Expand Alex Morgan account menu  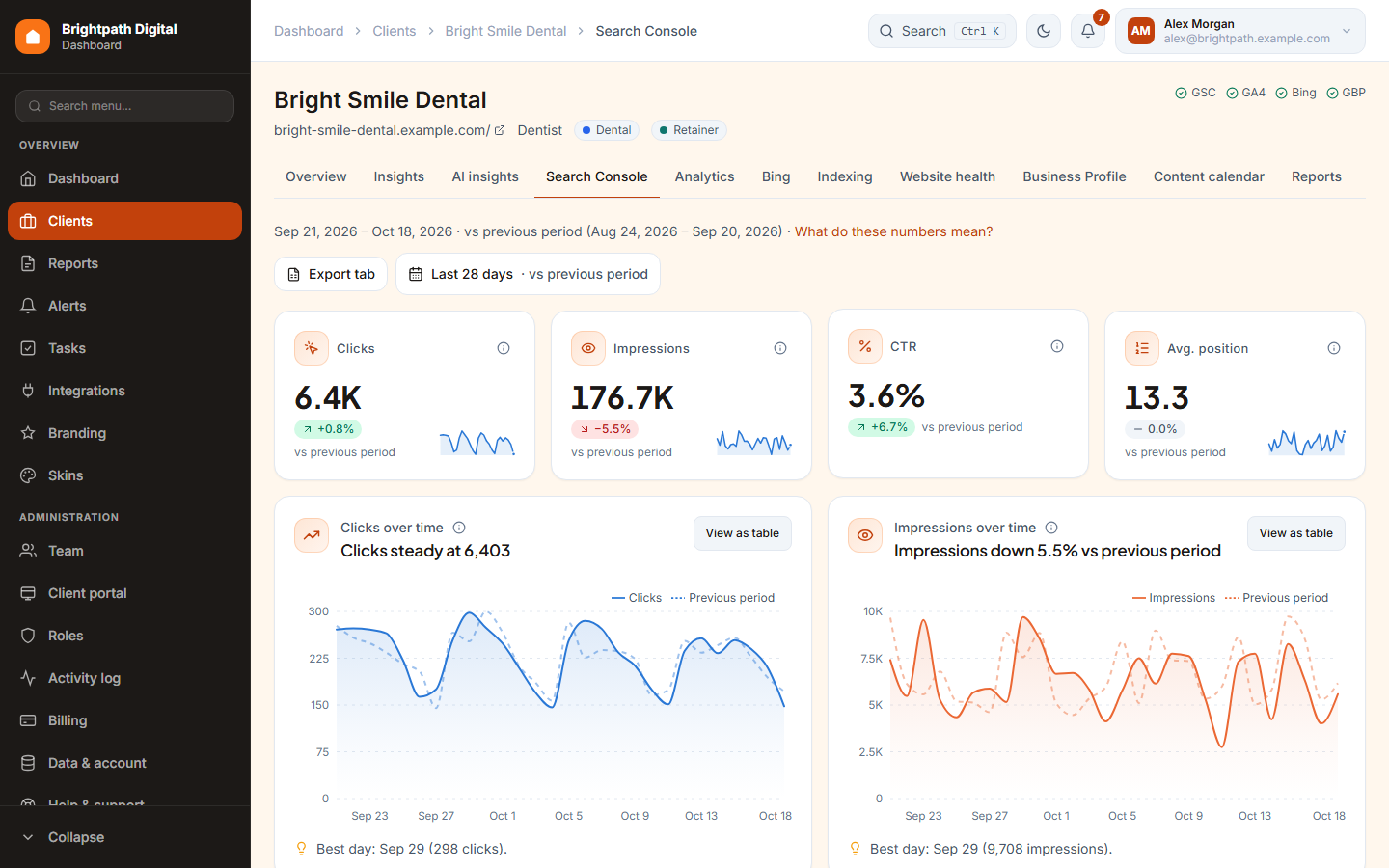pyautogui.click(x=1240, y=31)
